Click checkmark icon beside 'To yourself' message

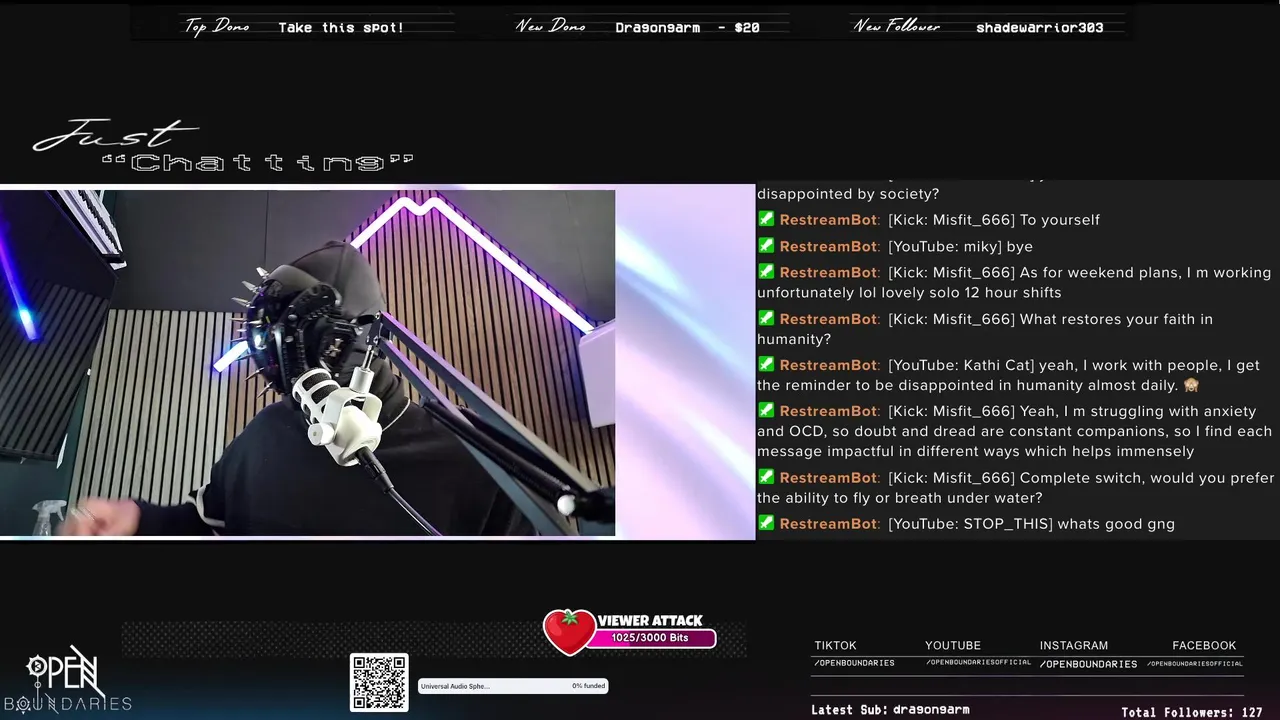(x=766, y=219)
